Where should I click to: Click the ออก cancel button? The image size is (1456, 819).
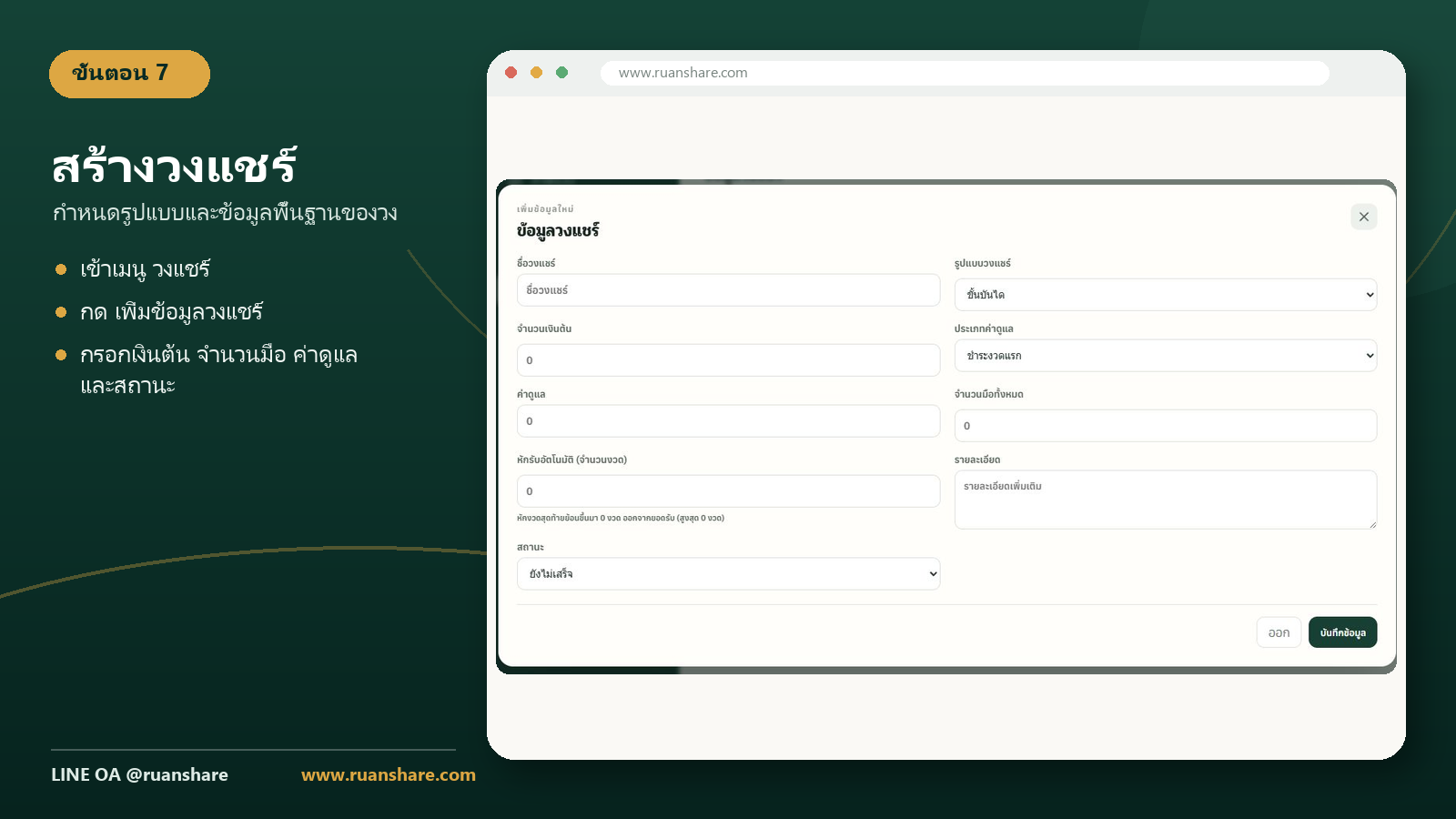point(1279,632)
